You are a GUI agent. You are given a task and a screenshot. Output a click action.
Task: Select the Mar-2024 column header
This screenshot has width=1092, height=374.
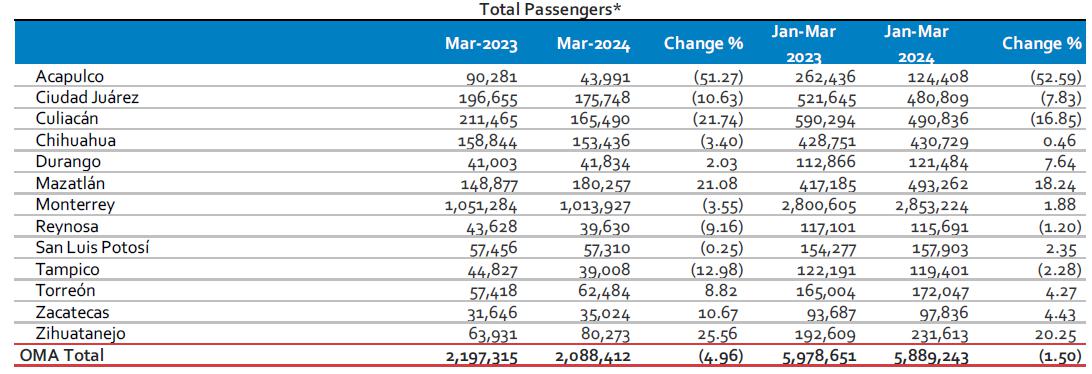593,45
